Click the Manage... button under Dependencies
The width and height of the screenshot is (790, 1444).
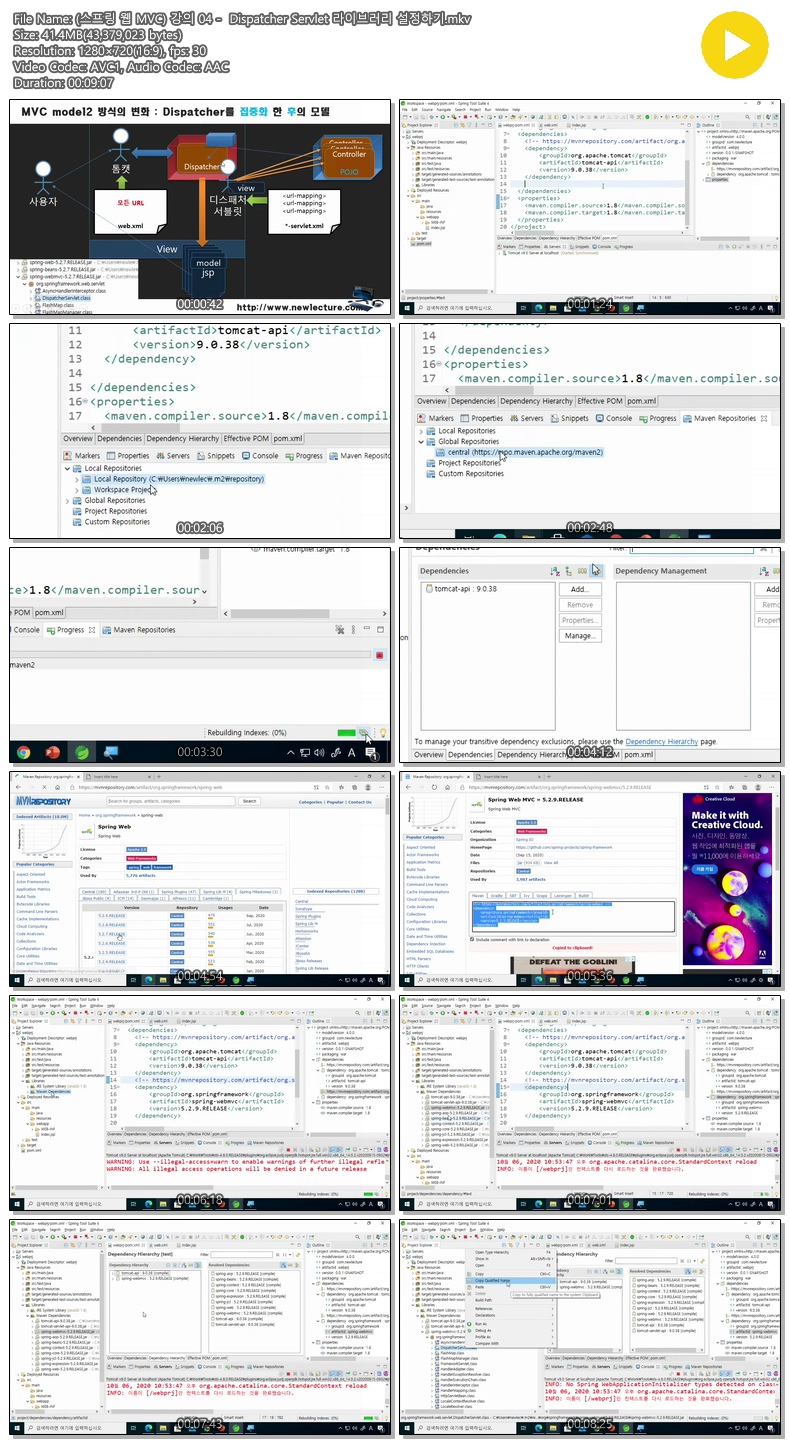(580, 636)
